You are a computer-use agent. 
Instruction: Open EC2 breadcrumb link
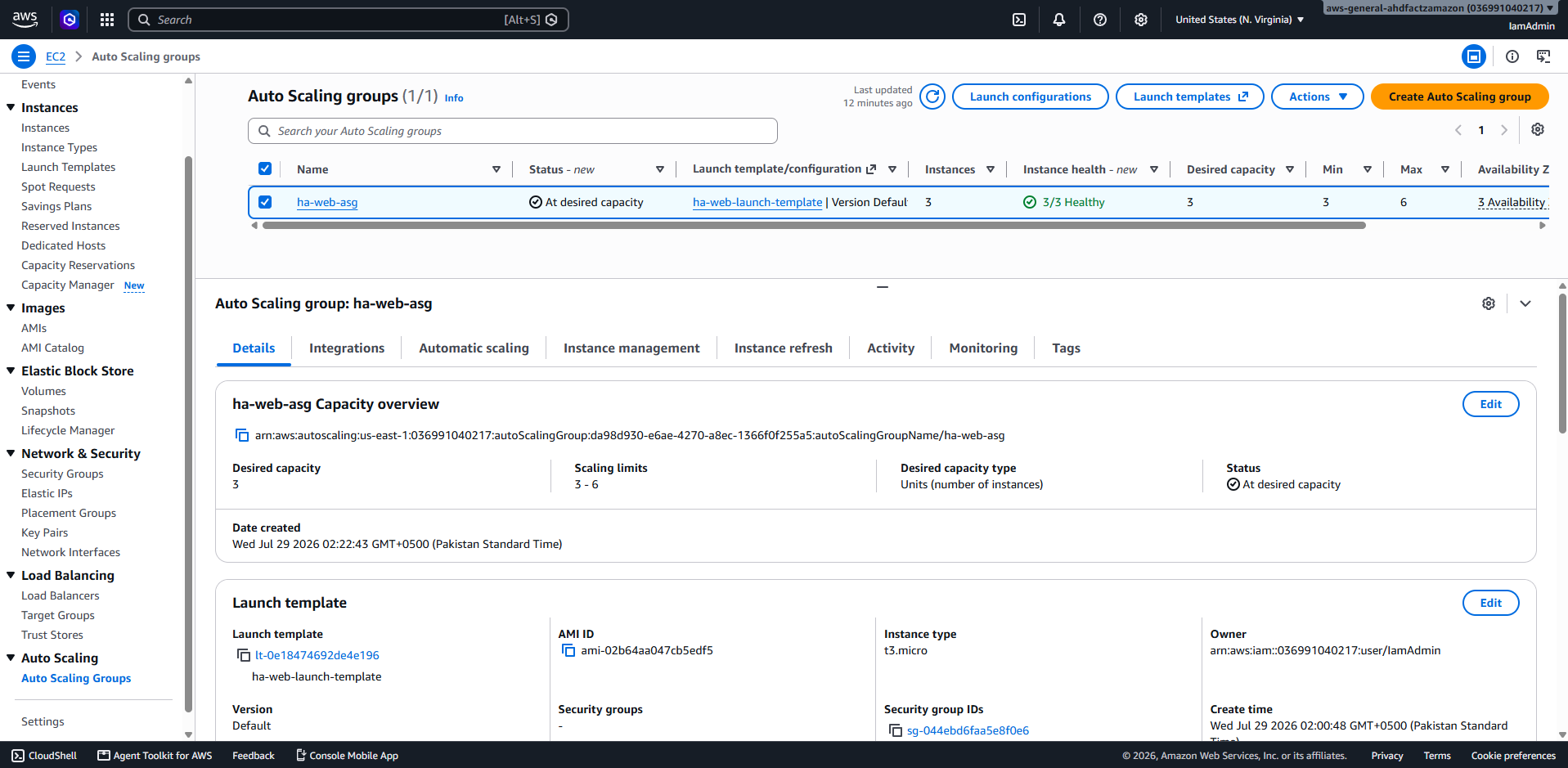tap(56, 56)
